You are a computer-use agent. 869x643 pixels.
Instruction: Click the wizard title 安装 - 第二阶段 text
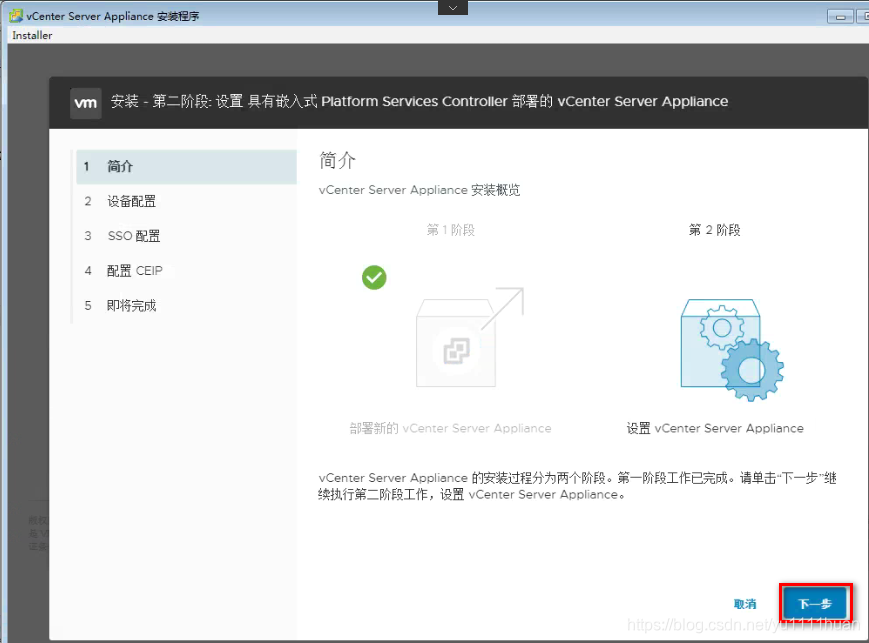(x=419, y=101)
